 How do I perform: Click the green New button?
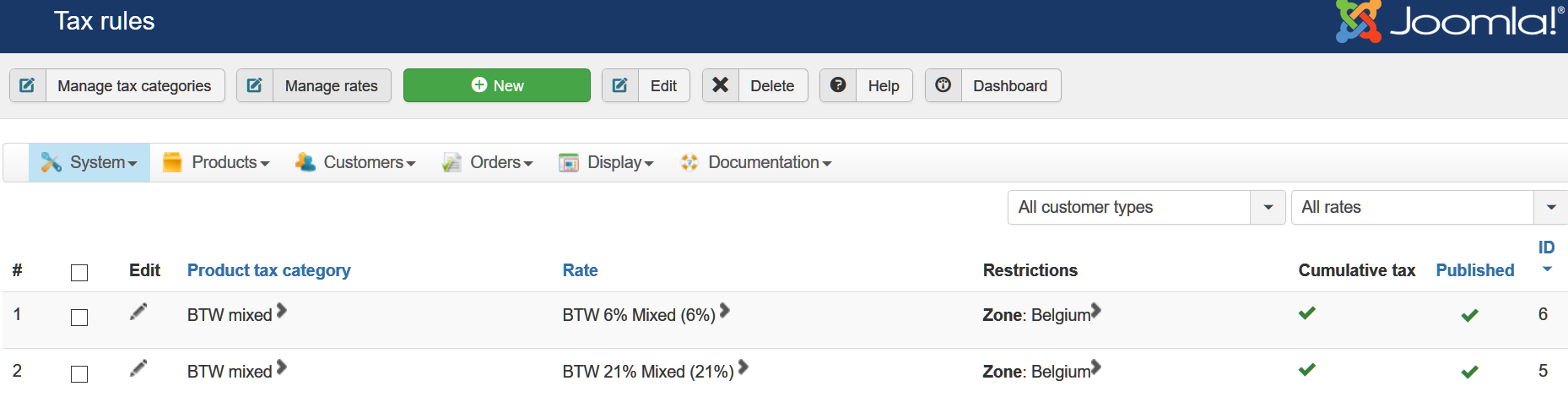(x=497, y=85)
